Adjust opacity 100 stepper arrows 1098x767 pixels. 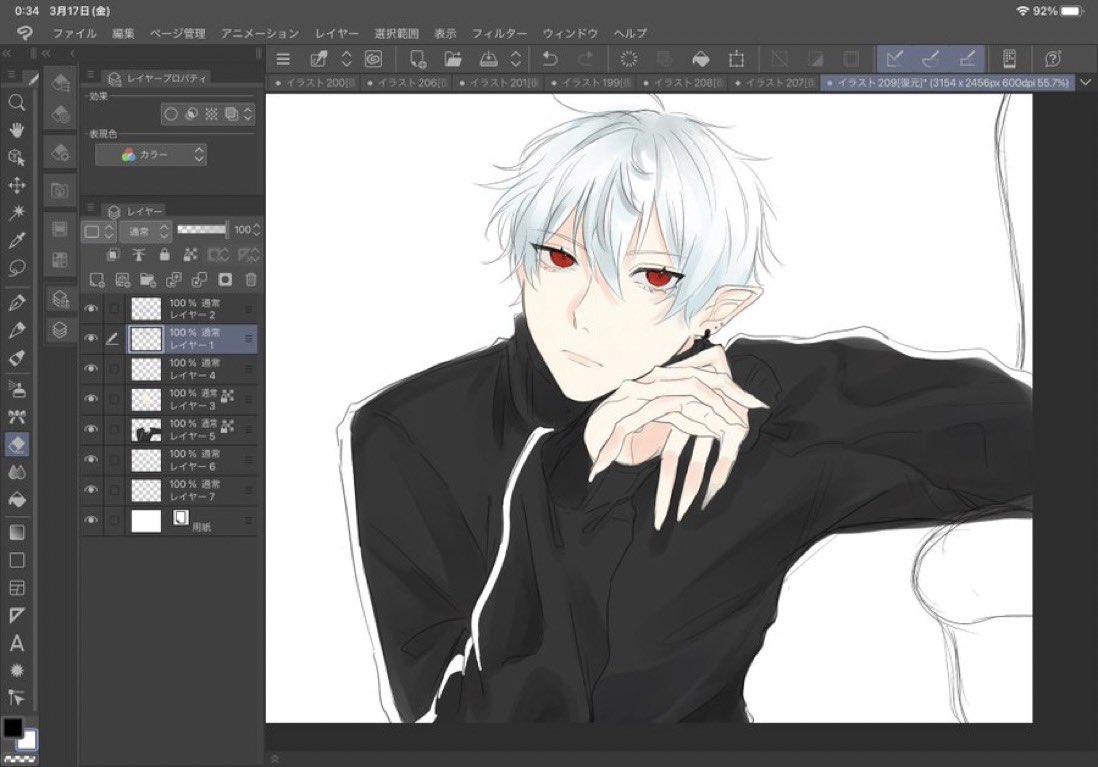[256, 230]
